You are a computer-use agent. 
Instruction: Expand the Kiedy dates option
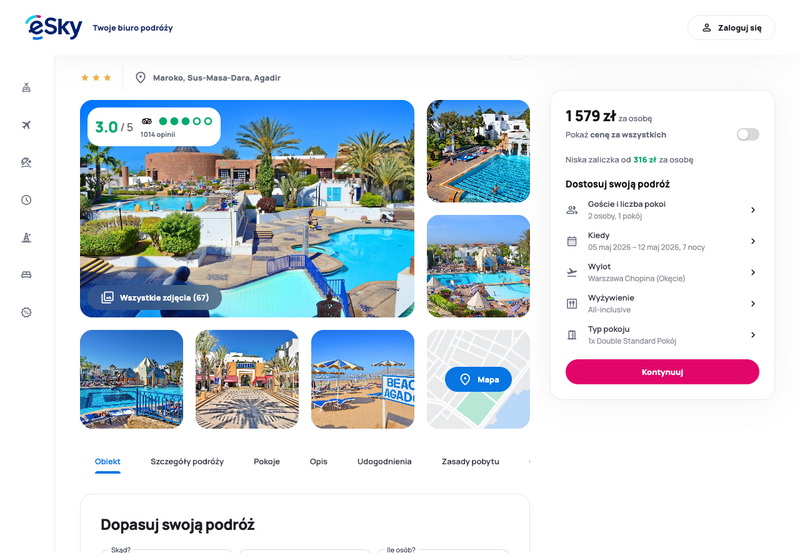pos(662,241)
